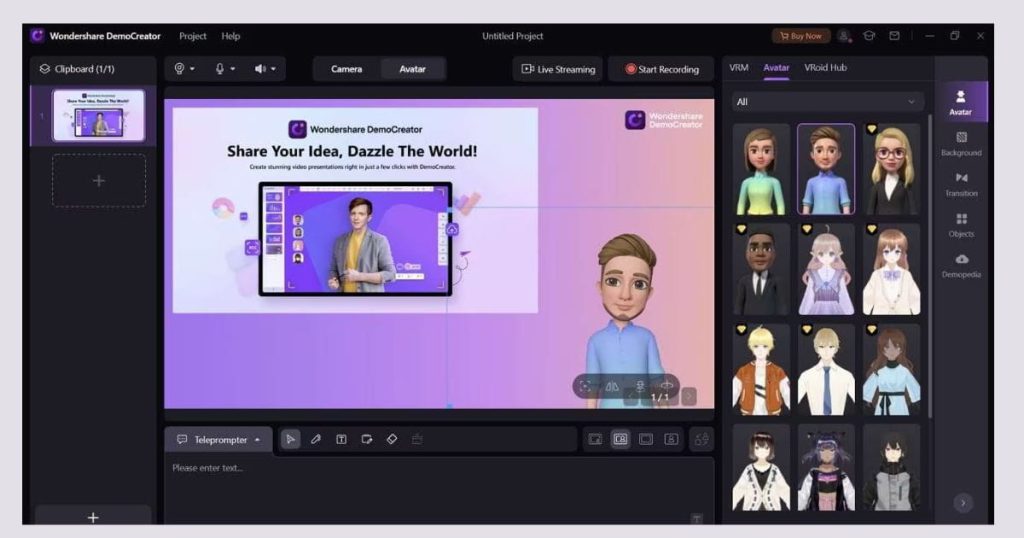Screen dimensions: 1024x538
Task: Choose the Eraser tool
Action: 392,439
